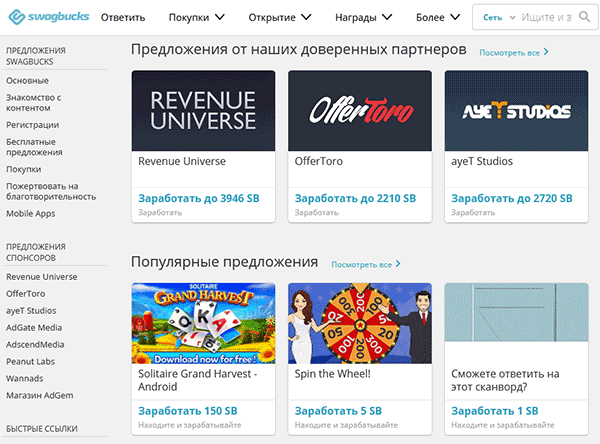Click the search magnifier icon
The height and width of the screenshot is (444, 600).
[584, 17]
